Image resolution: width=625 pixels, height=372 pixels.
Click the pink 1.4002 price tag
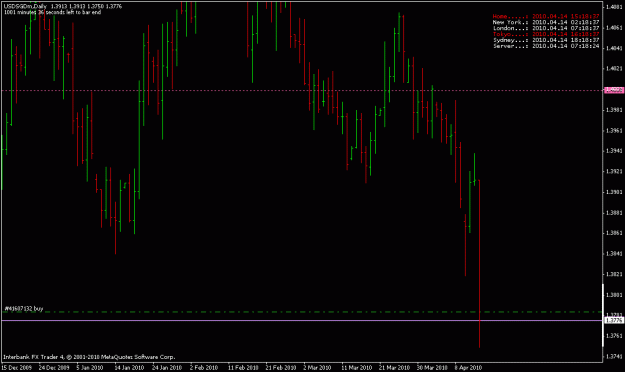coord(614,90)
